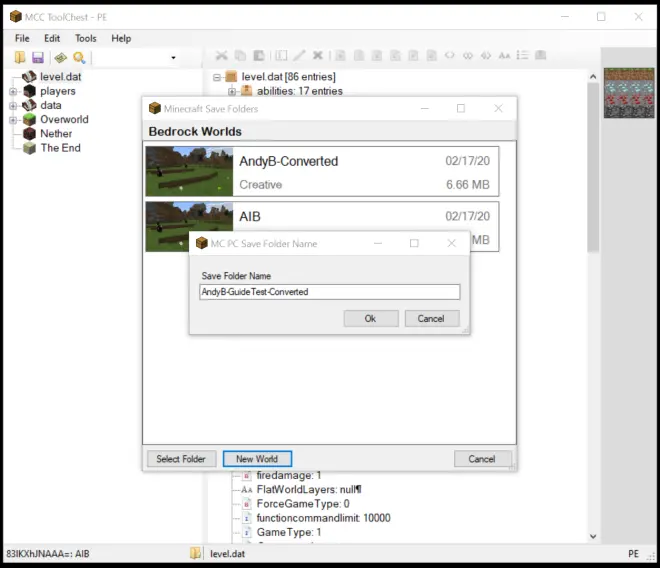This screenshot has height=568, width=660.
Task: Click the New World button
Action: pos(257,459)
